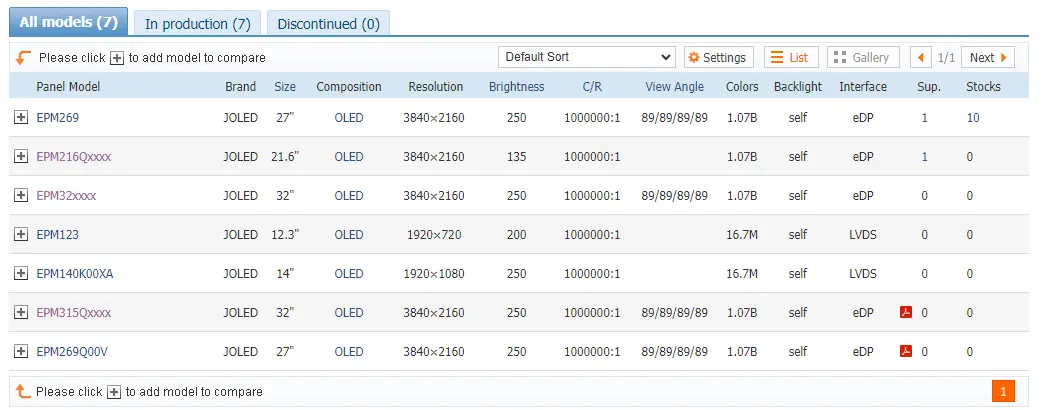Select page 1 pagination button
The image size is (1045, 410).
(1003, 391)
